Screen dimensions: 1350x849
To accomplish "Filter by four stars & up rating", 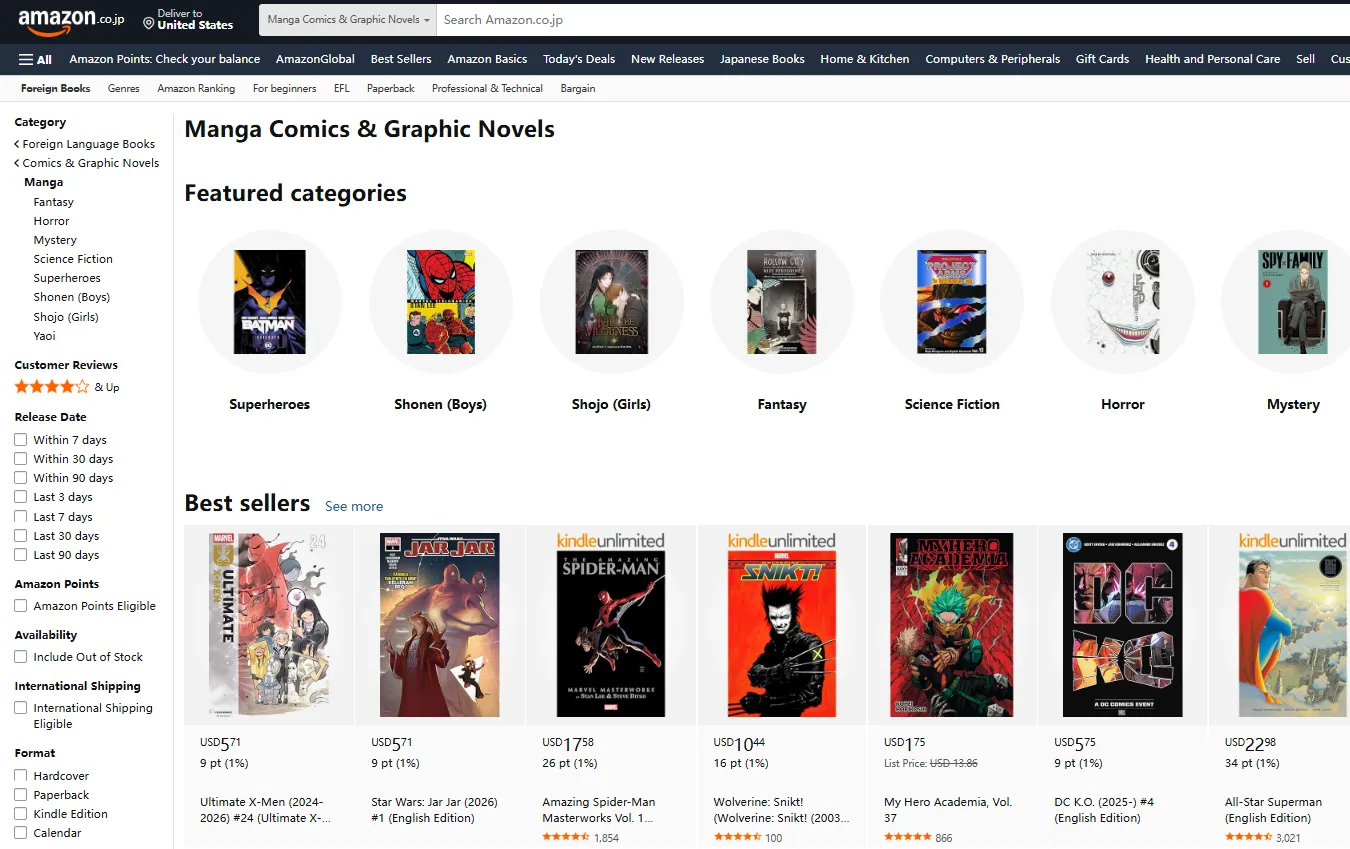I will tap(52, 387).
